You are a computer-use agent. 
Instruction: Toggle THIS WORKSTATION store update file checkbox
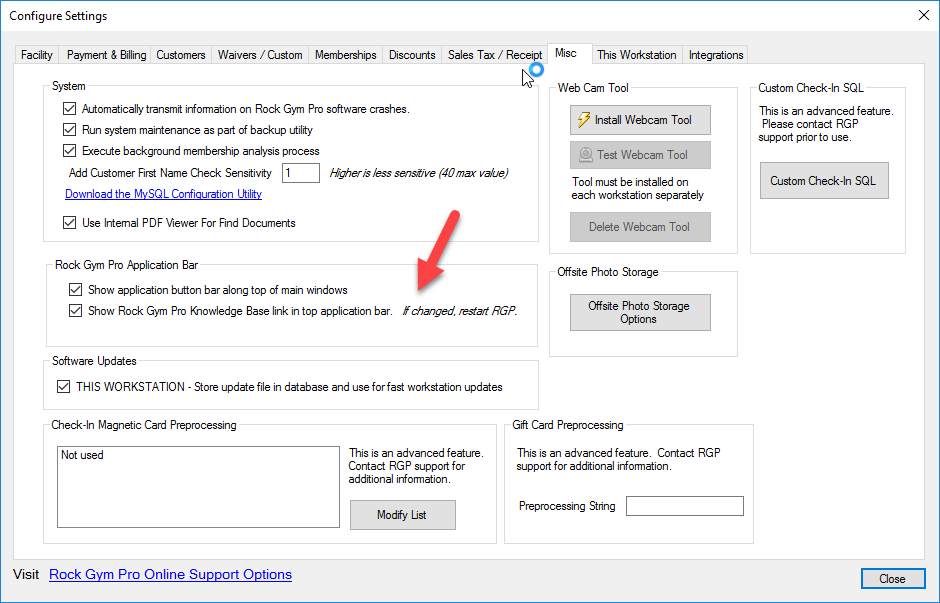coord(64,387)
